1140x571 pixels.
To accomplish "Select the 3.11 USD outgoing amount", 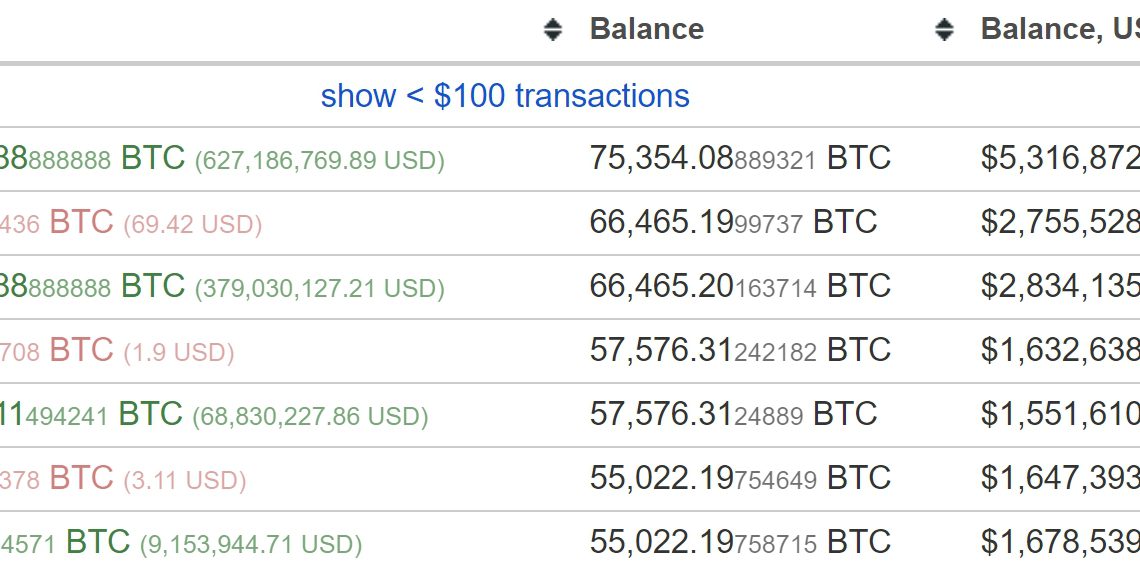I will pyautogui.click(x=184, y=480).
